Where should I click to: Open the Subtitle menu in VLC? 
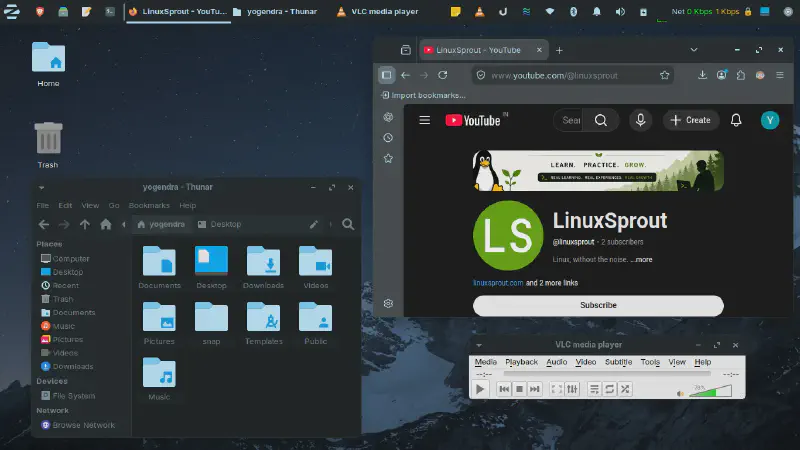[x=618, y=362]
